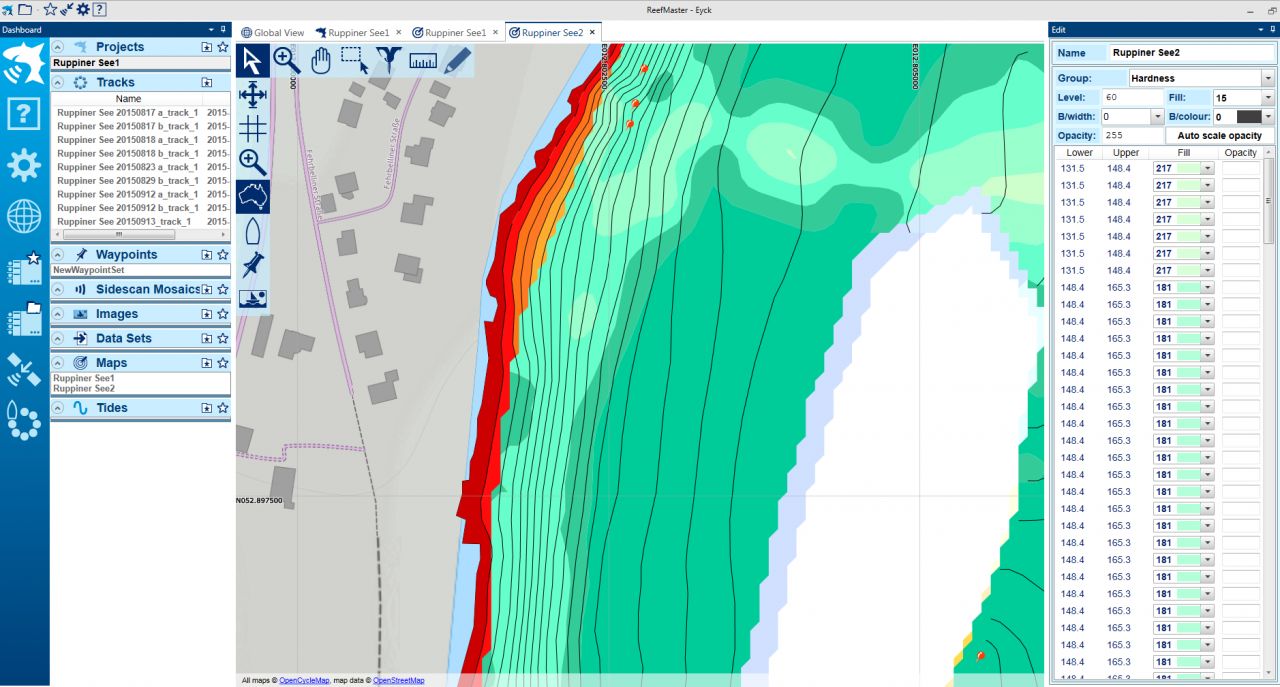The image size is (1280, 687).
Task: Open the Group Hardness dropdown
Action: pyautogui.click(x=1267, y=78)
